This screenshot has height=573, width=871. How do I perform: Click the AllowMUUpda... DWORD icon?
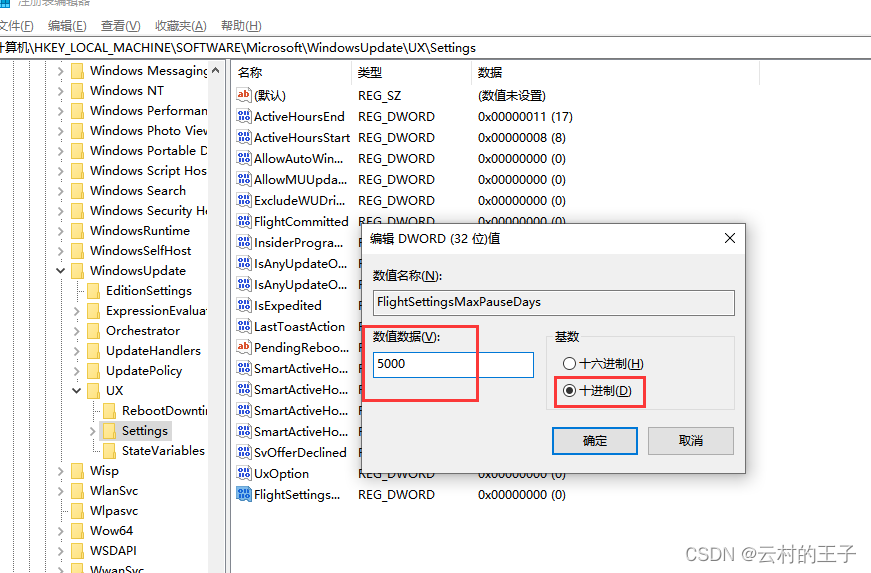pyautogui.click(x=244, y=179)
